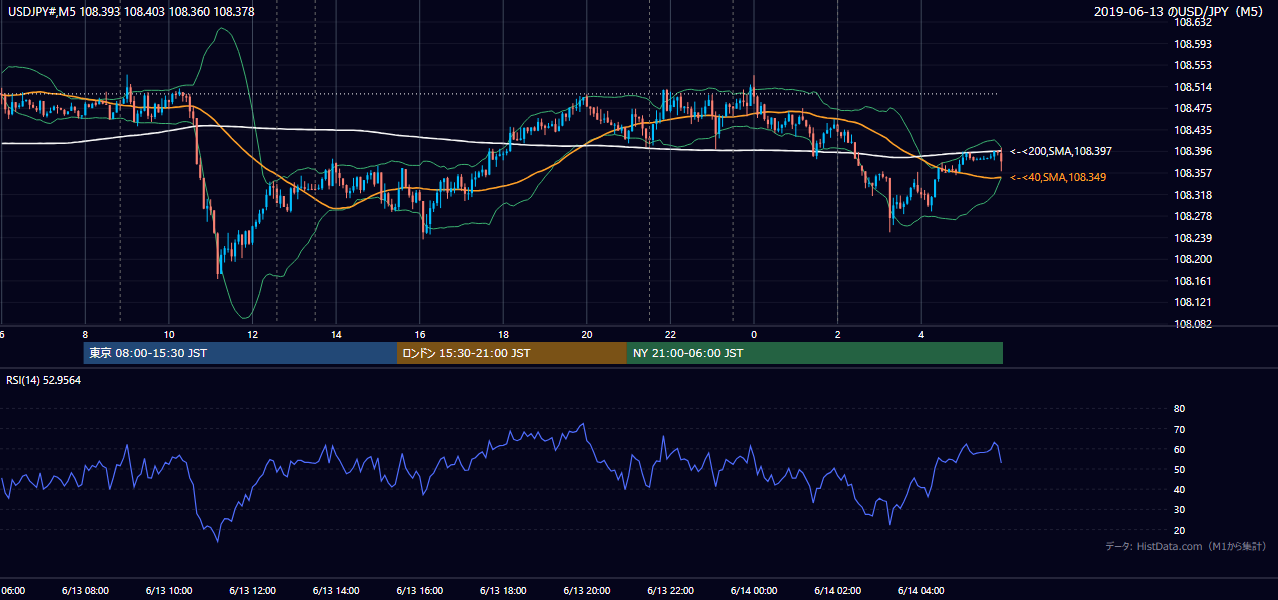Click price scale value 108.082
Viewport: 1278px width, 600px height.
pyautogui.click(x=1193, y=324)
